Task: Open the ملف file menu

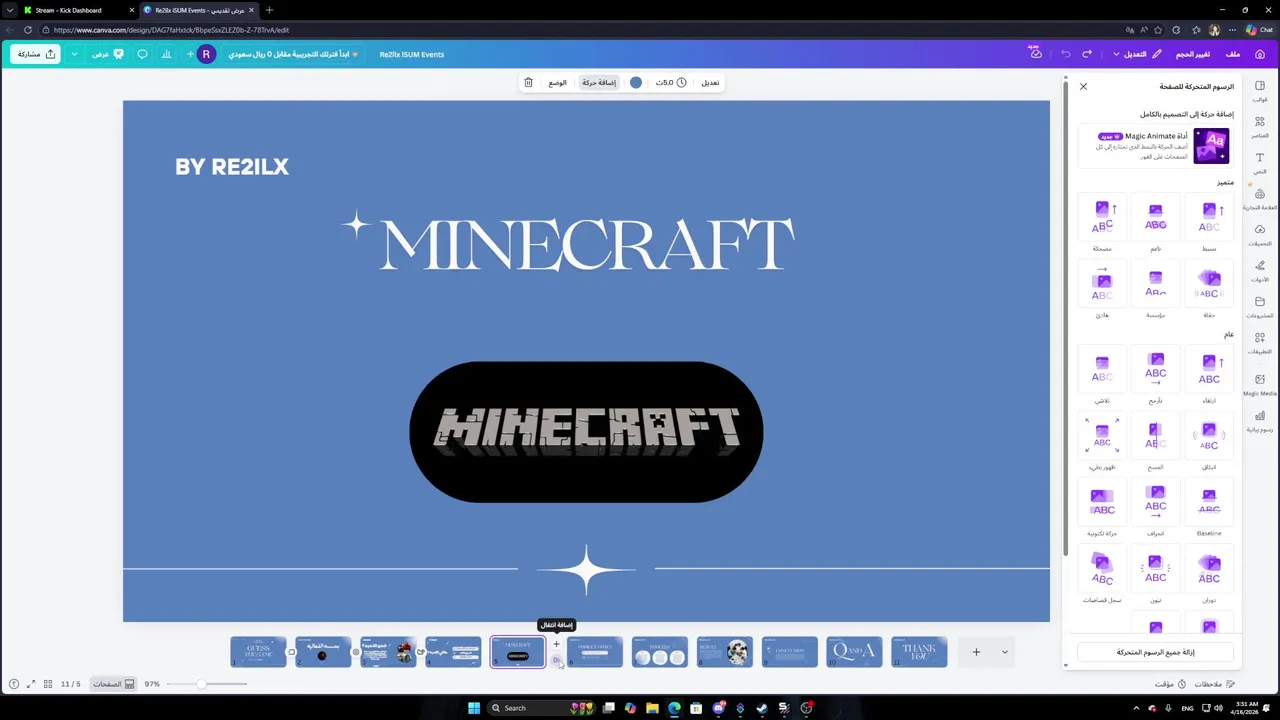Action: point(1233,54)
